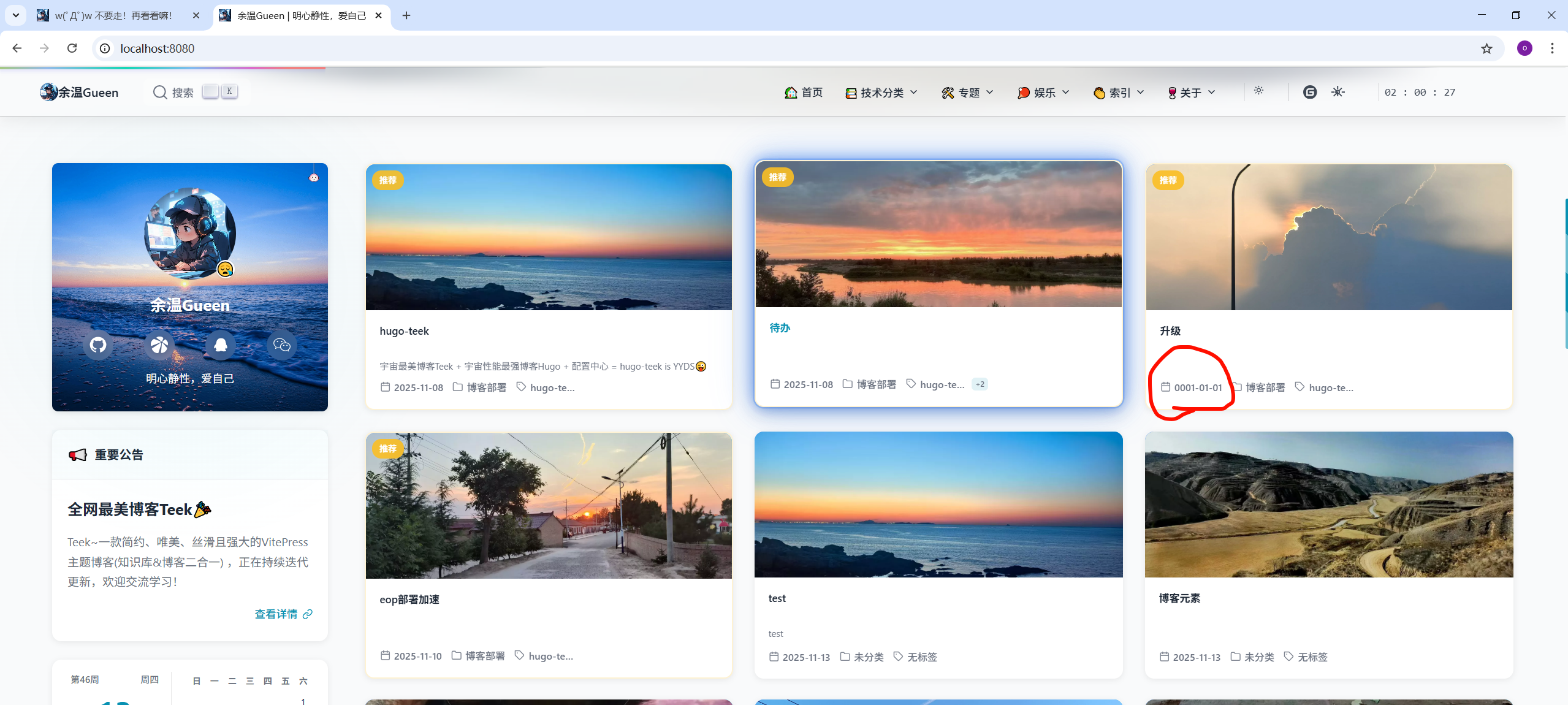Bookmark this page with the star icon
Viewport: 1568px width, 705px height.
1486,48
